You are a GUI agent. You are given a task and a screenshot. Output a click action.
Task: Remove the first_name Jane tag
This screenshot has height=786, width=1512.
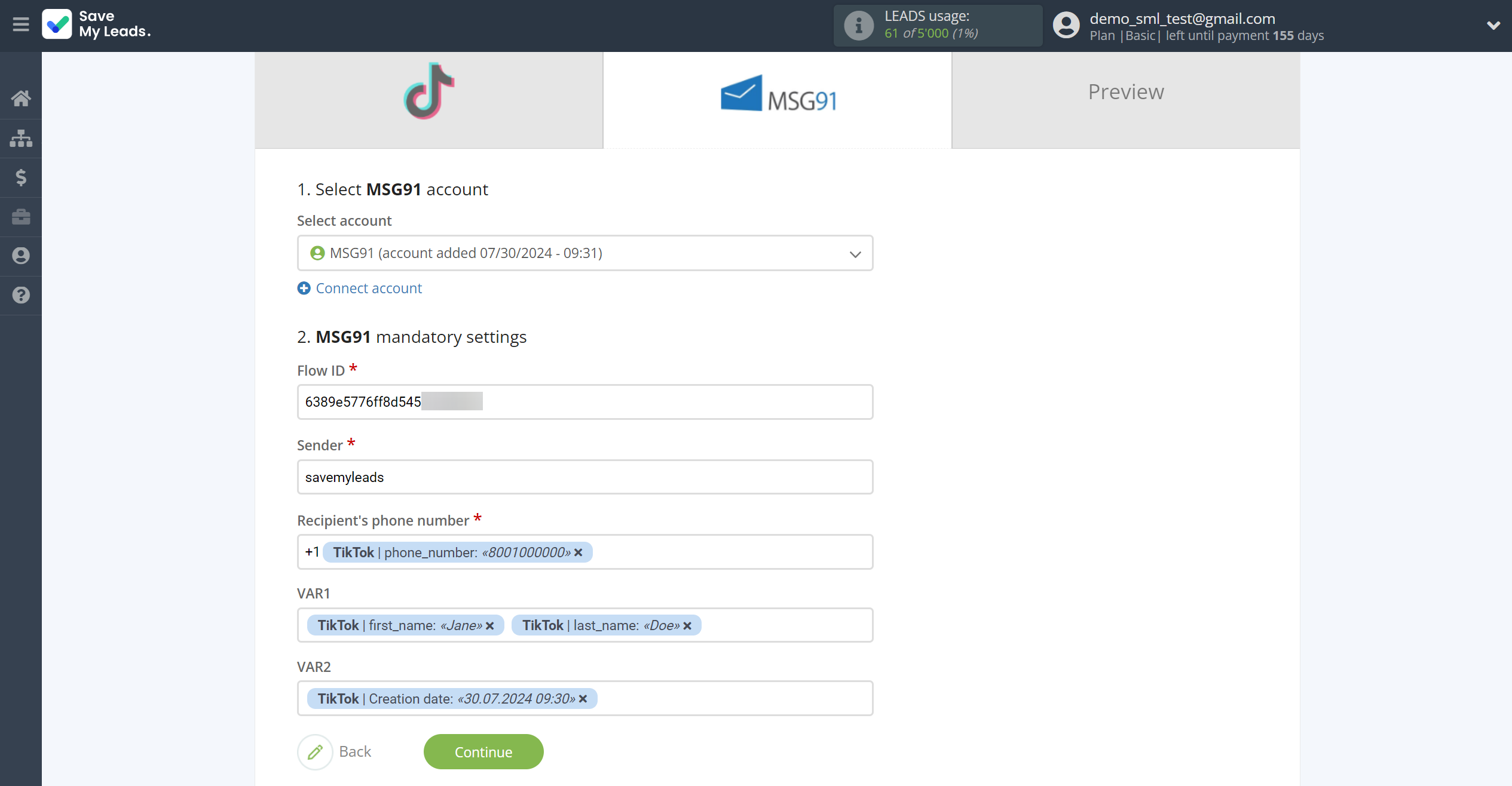coord(489,626)
